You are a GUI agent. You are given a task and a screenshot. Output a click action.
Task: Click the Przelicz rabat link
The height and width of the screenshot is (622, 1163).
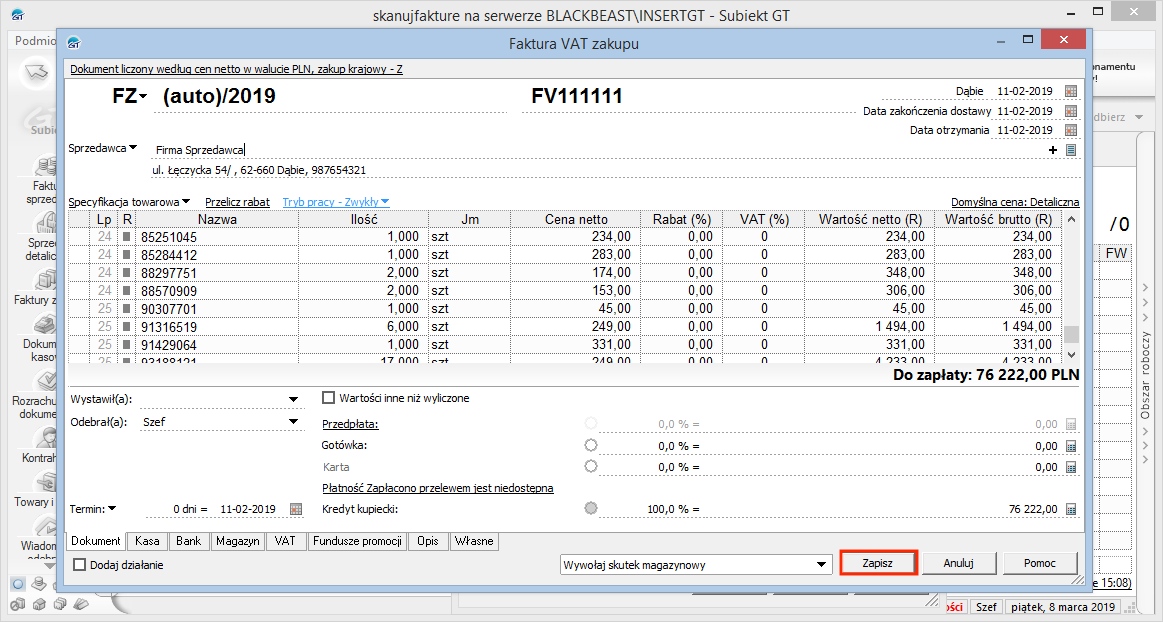(237, 202)
